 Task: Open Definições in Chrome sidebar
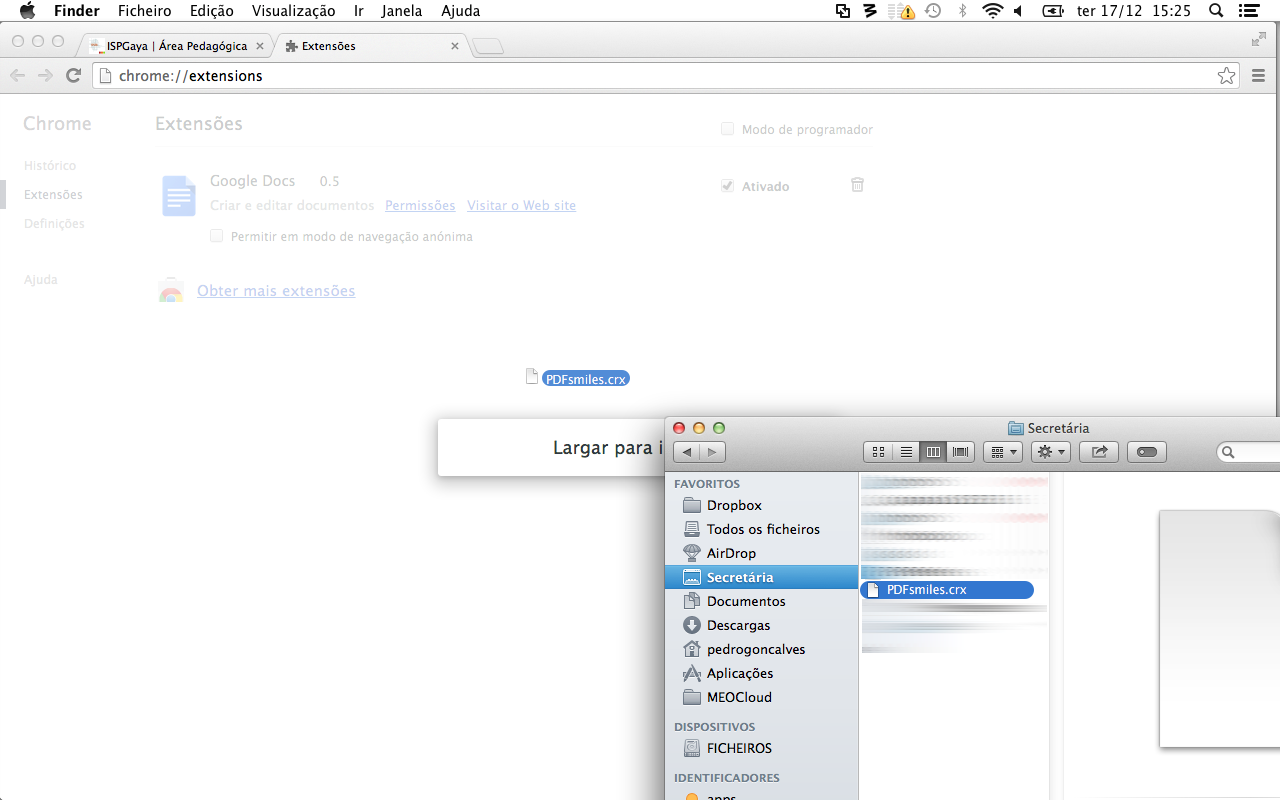pos(54,224)
